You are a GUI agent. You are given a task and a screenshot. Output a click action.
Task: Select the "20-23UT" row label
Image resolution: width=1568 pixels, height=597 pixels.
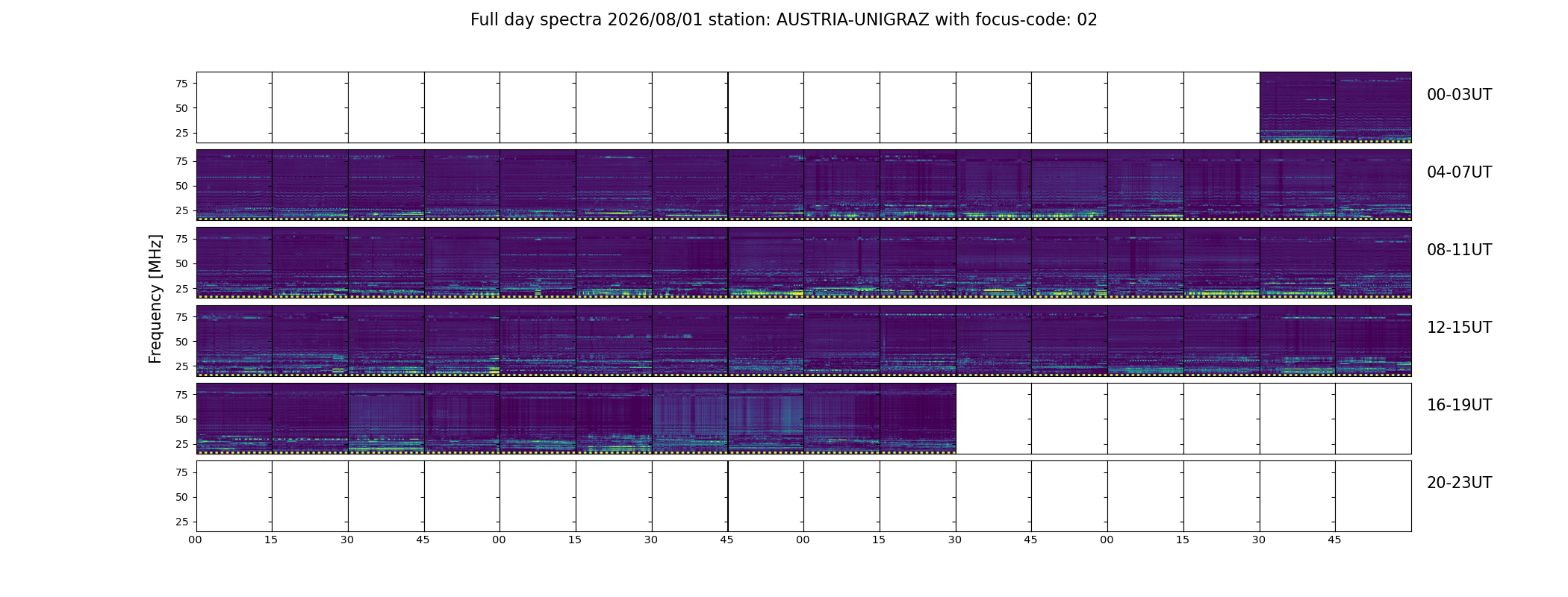(x=1459, y=483)
